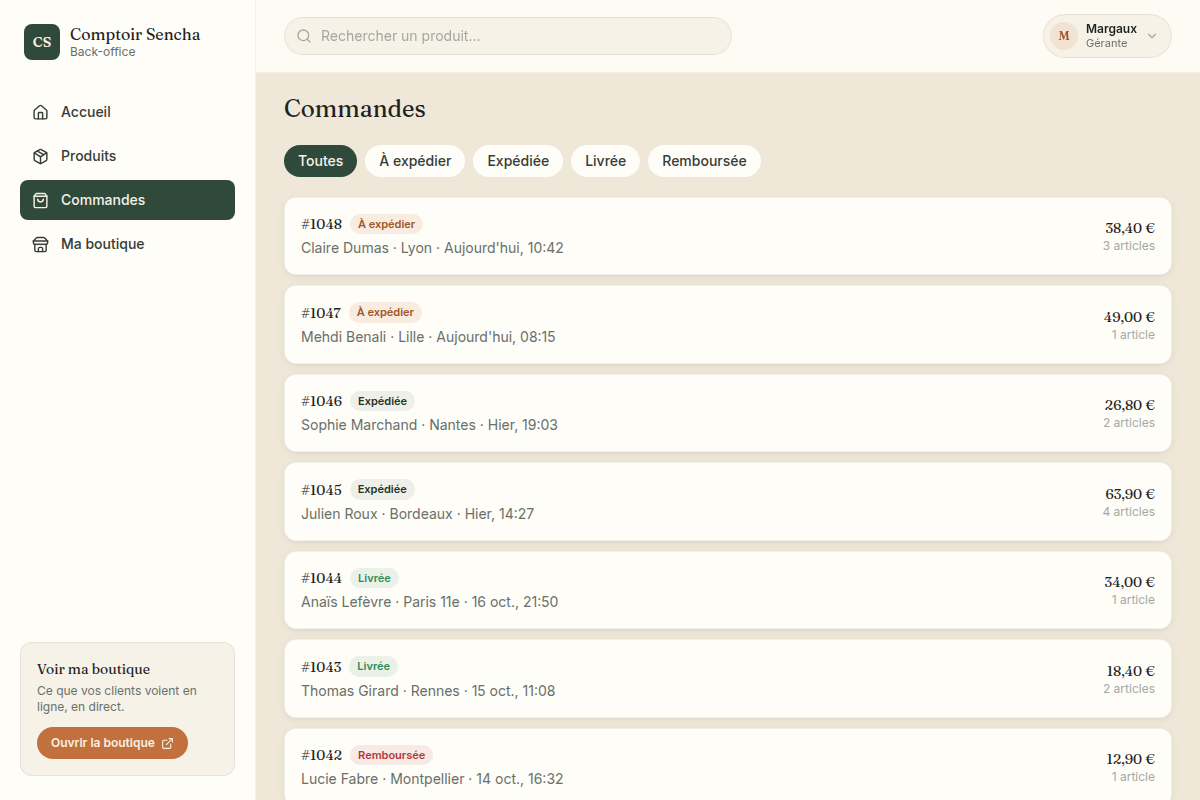Click the 63,90 € order total

pyautogui.click(x=1130, y=494)
